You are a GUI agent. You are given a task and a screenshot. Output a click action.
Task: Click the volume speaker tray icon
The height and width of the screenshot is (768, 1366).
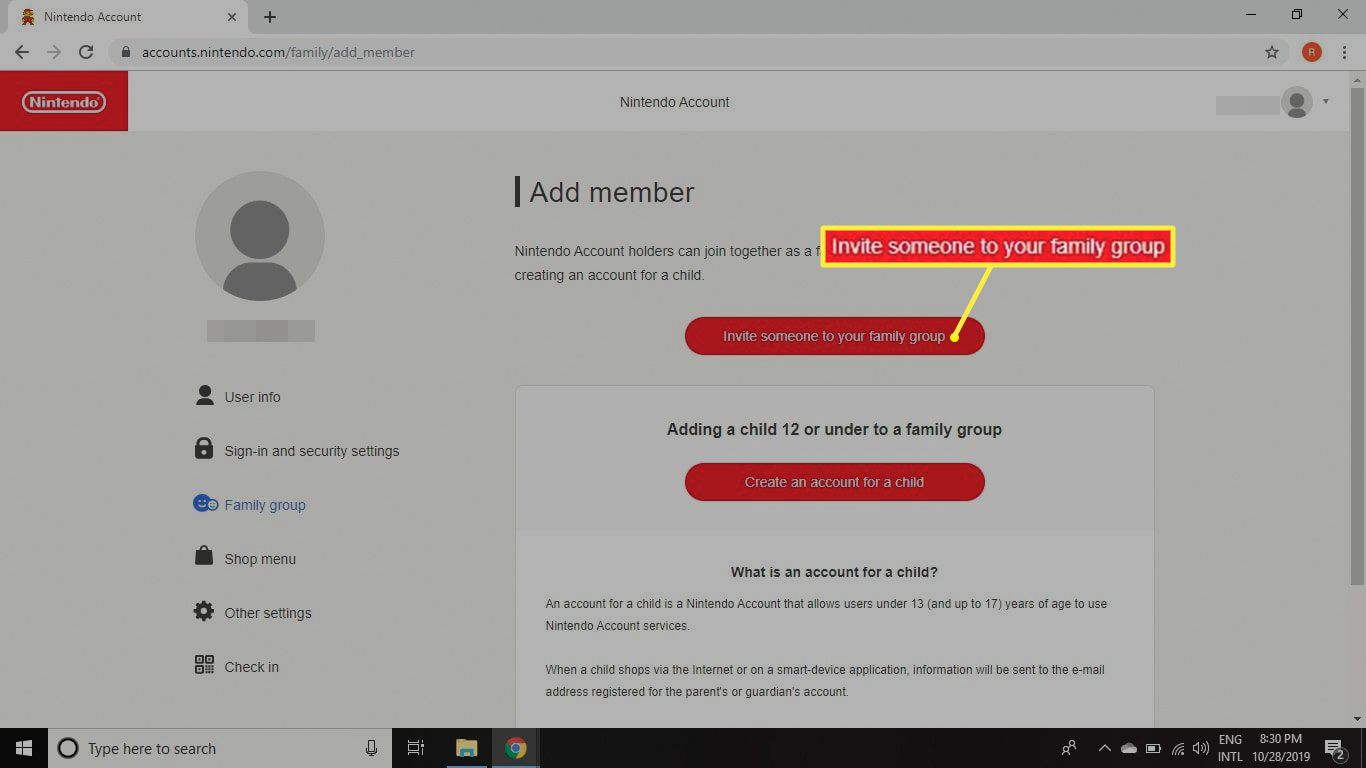pyautogui.click(x=1201, y=748)
